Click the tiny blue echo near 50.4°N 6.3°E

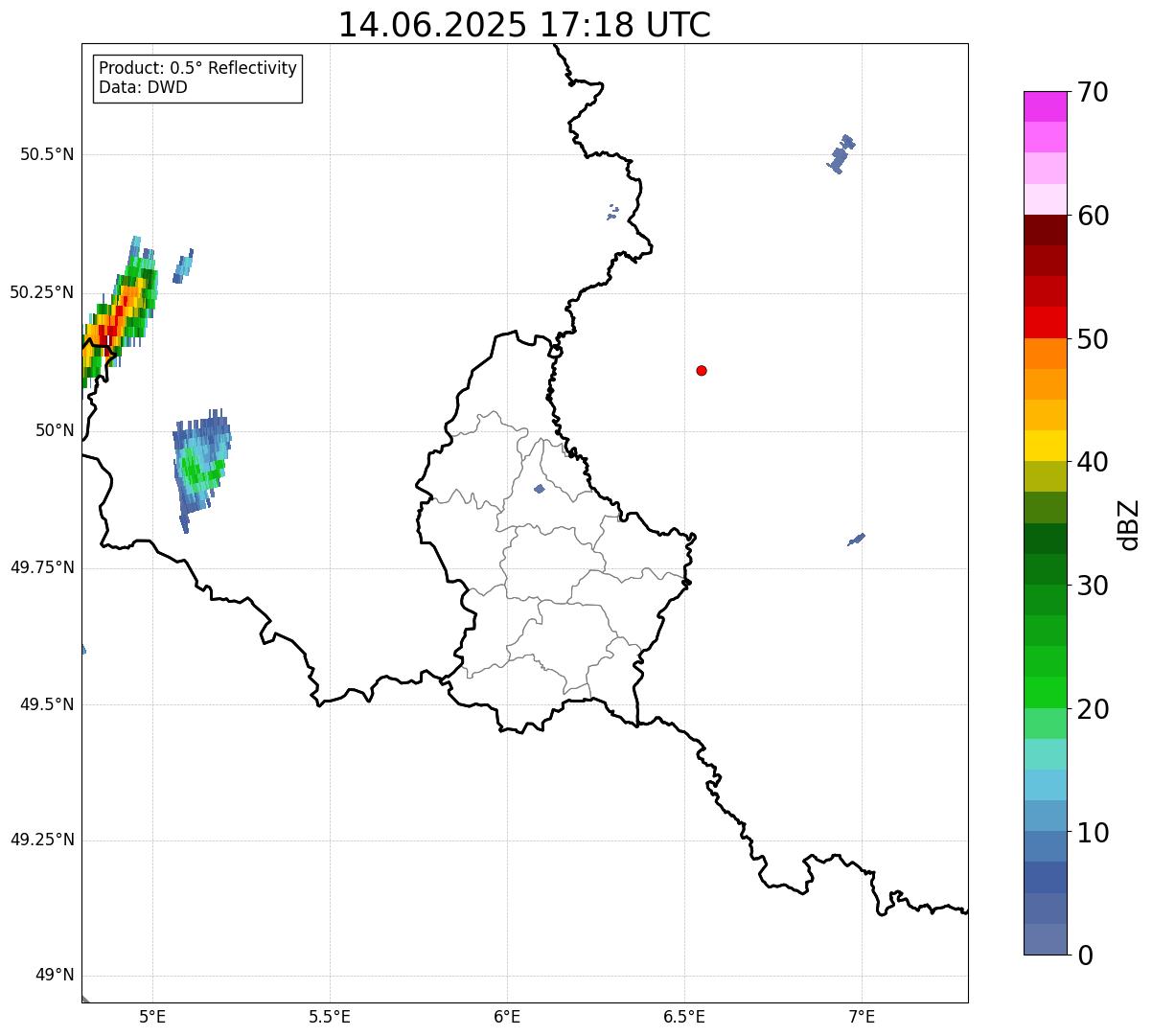(612, 212)
